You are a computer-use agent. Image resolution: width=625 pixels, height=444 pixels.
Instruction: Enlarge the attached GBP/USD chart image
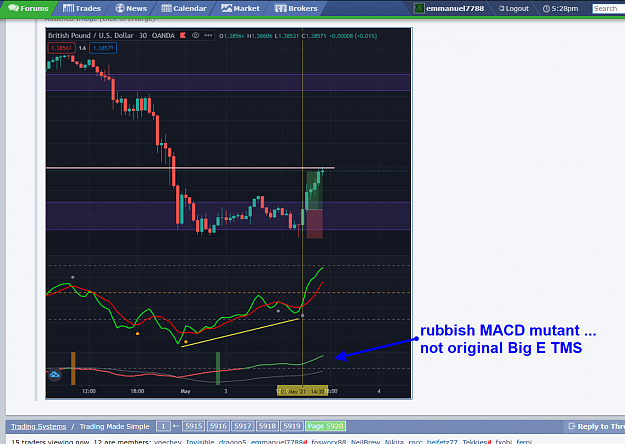click(x=229, y=213)
